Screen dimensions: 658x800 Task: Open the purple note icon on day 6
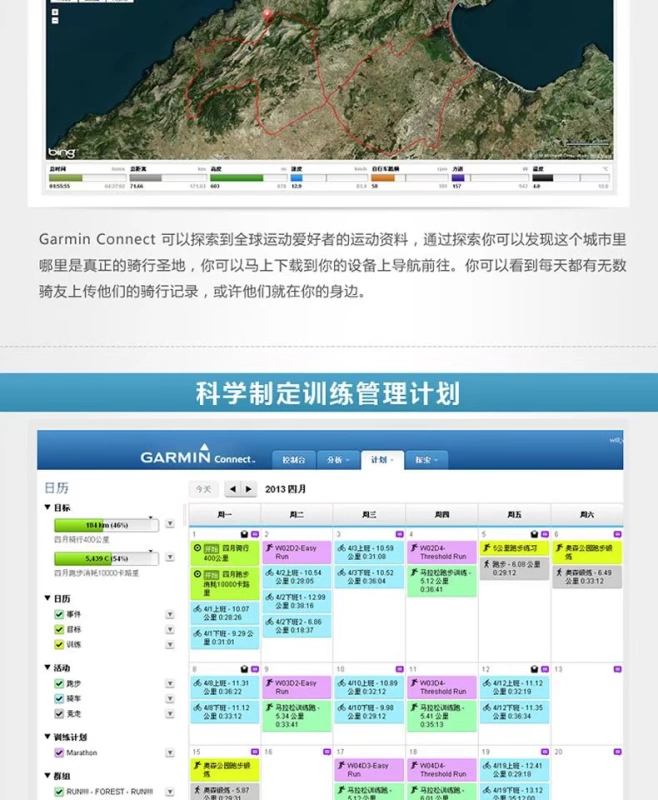pyautogui.click(x=617, y=534)
